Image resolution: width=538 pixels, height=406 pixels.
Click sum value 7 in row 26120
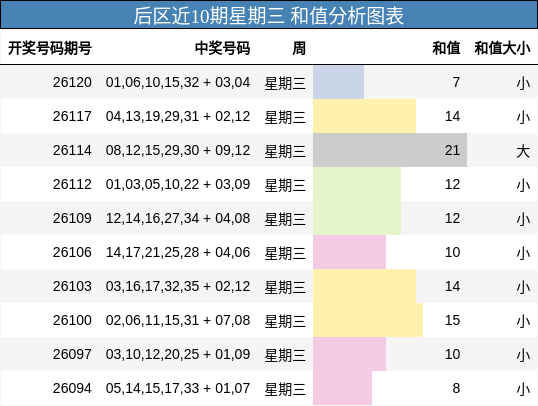pos(456,82)
